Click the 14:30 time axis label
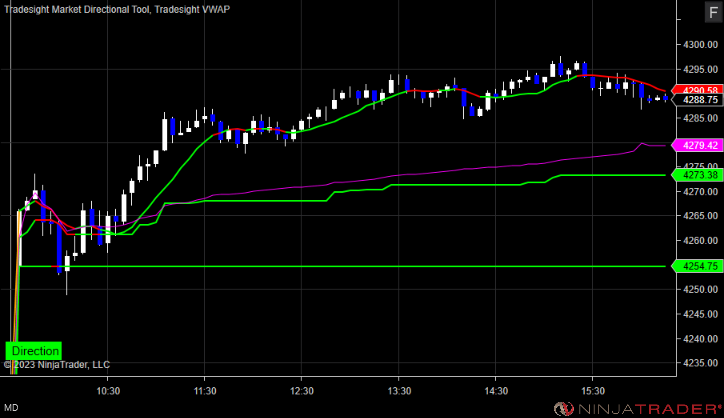724x418 pixels. click(496, 391)
